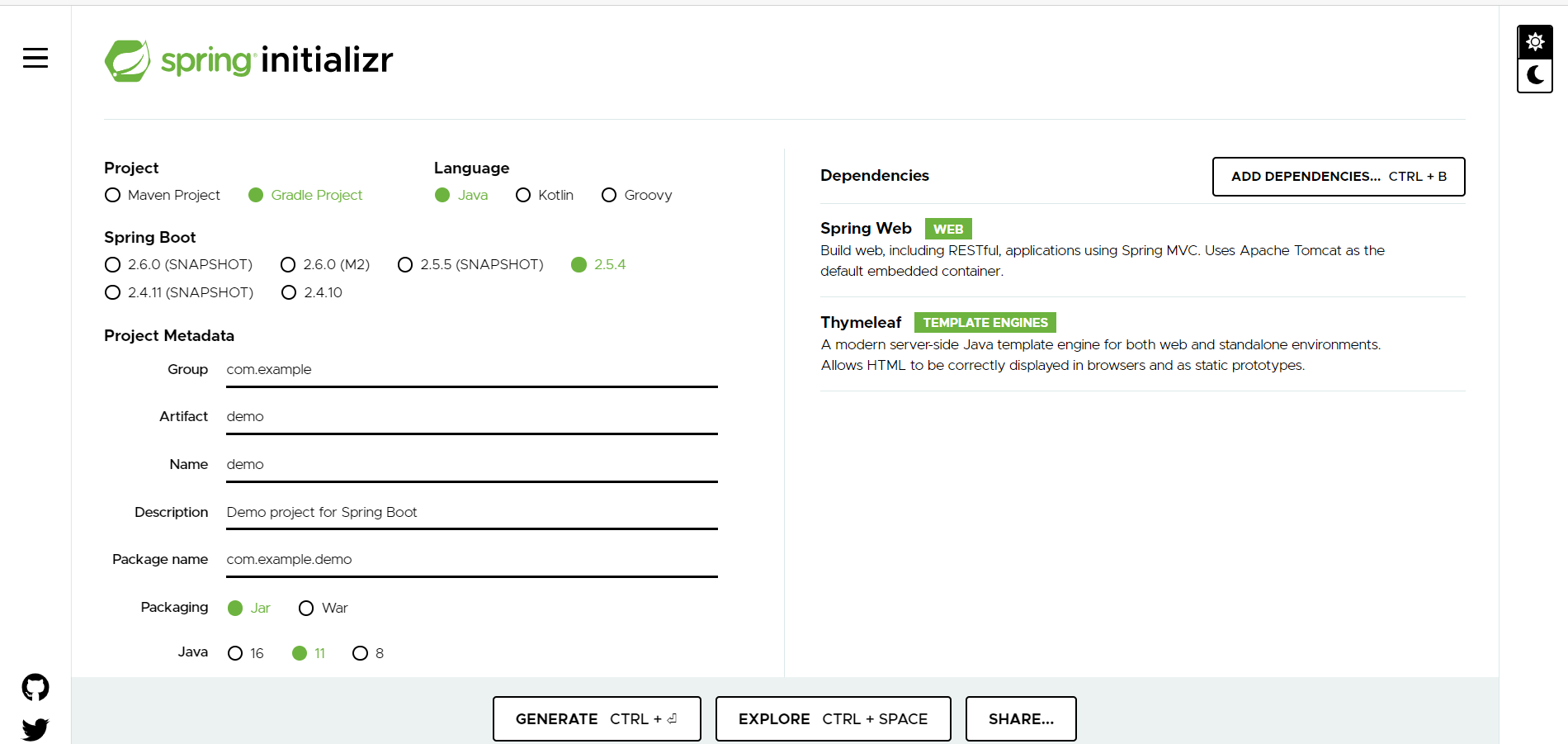1568x744 pixels.
Task: Switch to light theme sun icon
Action: pos(1535,42)
